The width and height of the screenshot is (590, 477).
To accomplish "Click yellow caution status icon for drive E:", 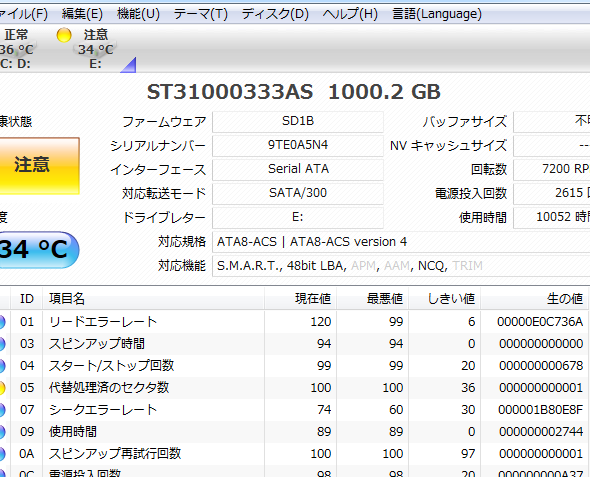I will [64, 35].
